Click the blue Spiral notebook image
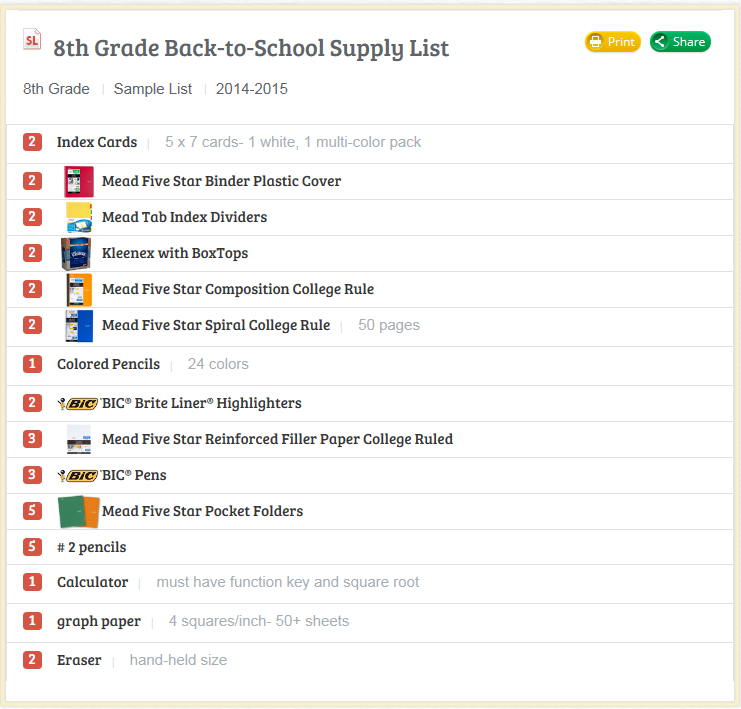 (79, 326)
